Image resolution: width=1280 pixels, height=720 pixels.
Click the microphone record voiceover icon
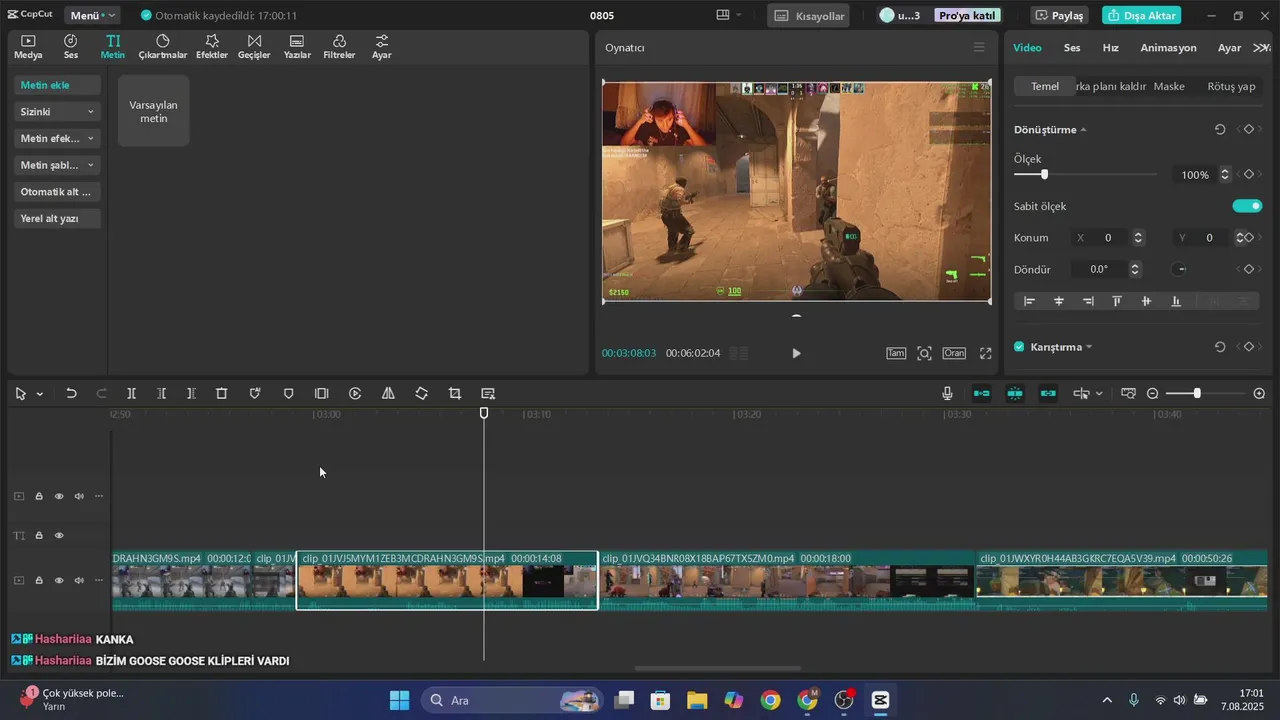pos(947,394)
